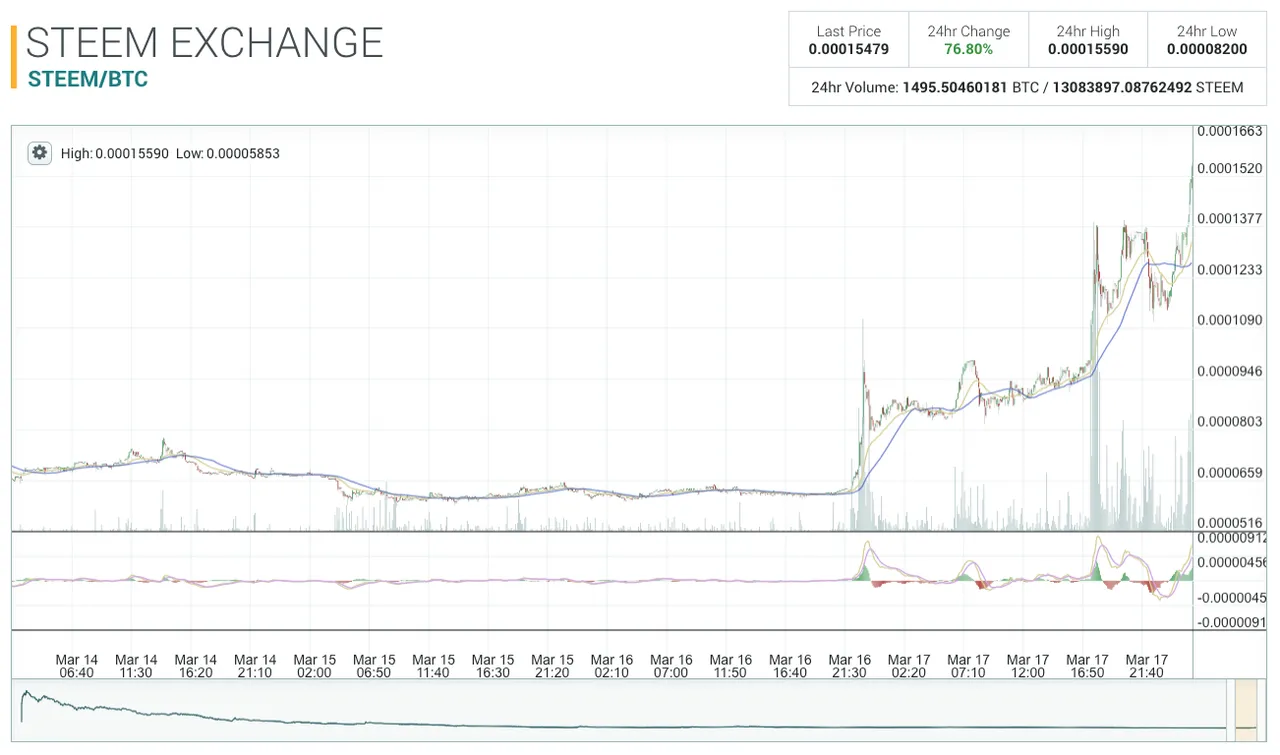The width and height of the screenshot is (1280, 755).
Task: Click the 0.0000803 price axis label
Action: [x=1230, y=422]
